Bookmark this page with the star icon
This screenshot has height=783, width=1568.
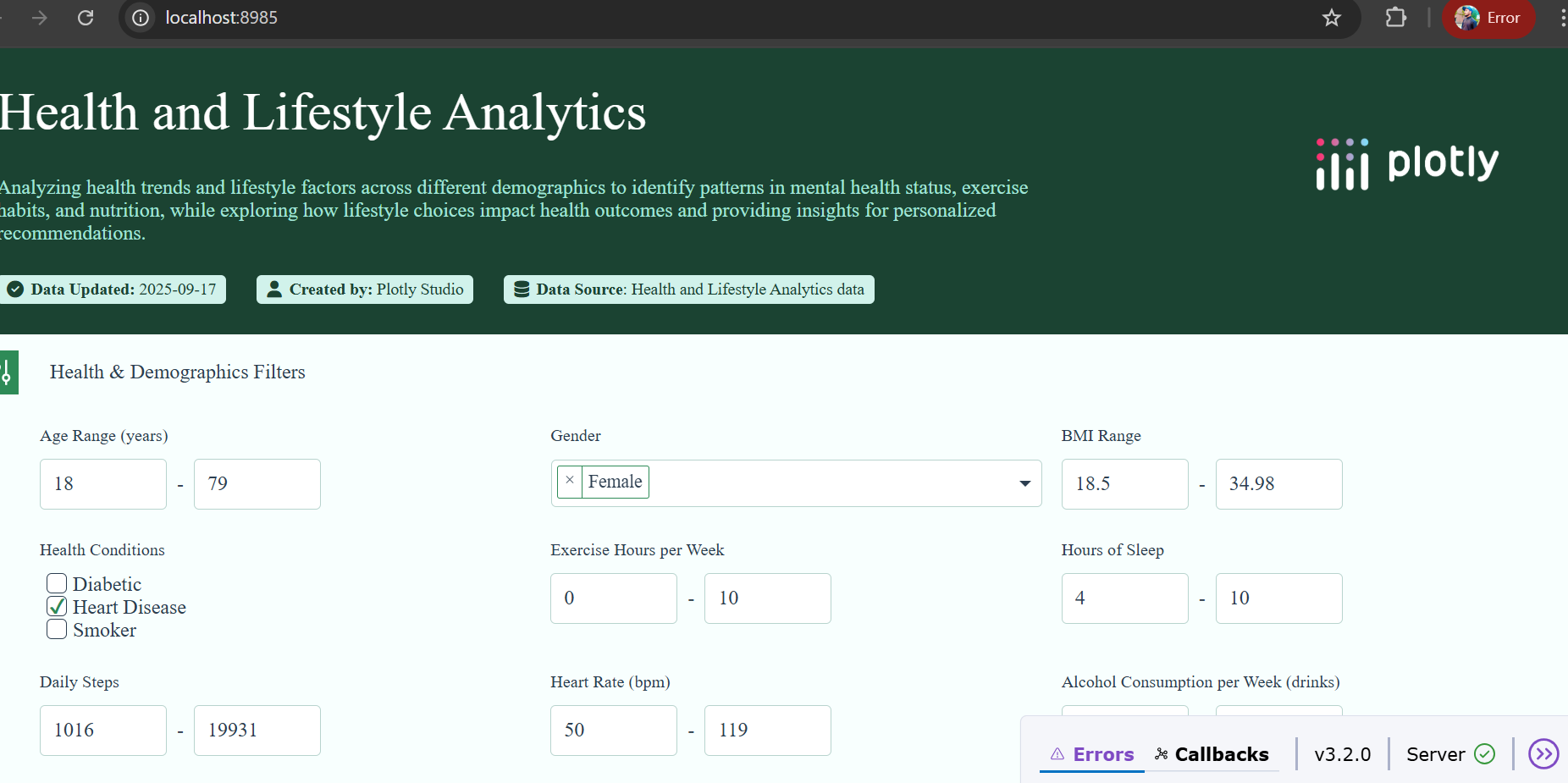[1332, 18]
